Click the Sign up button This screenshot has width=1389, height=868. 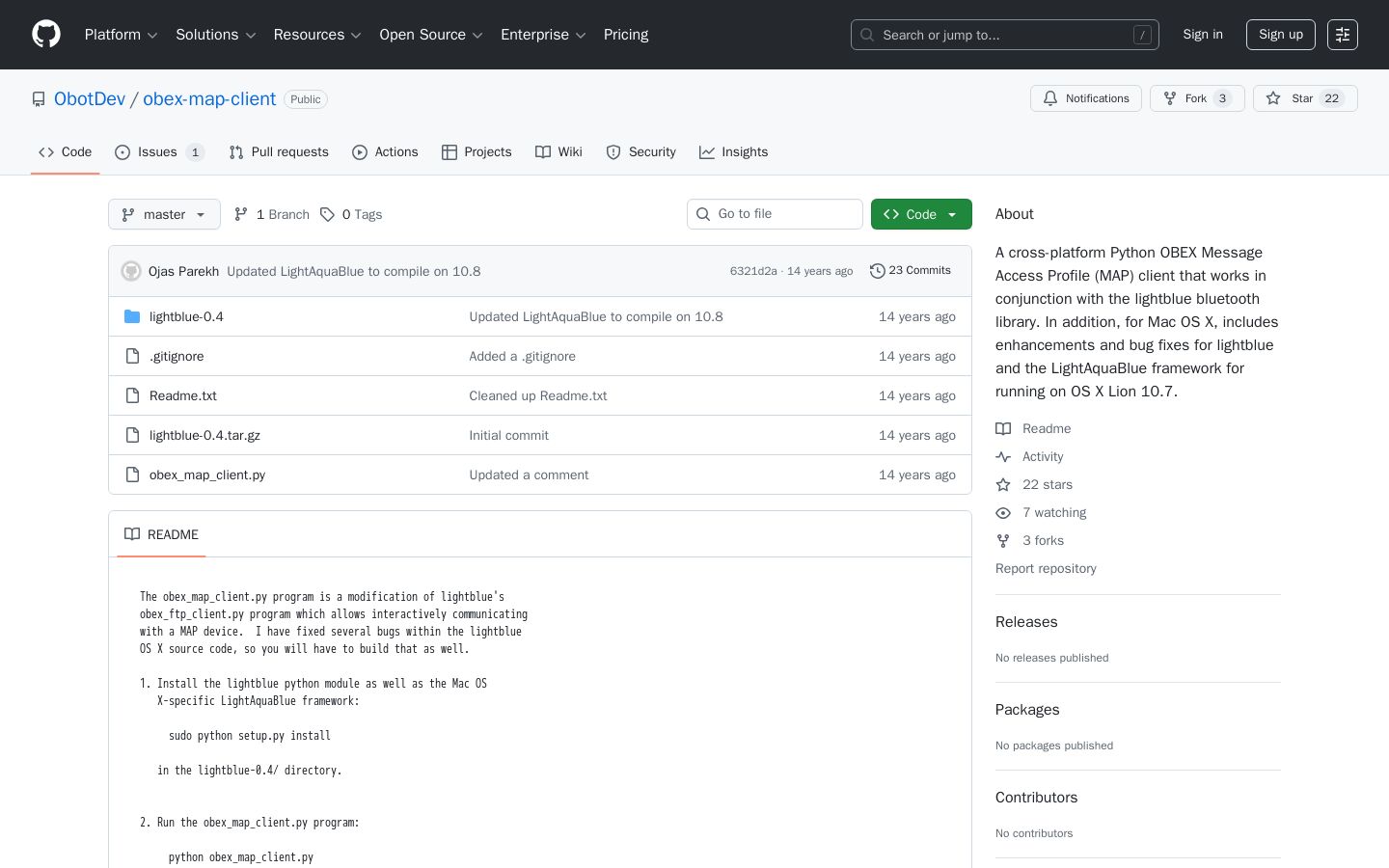pyautogui.click(x=1281, y=35)
